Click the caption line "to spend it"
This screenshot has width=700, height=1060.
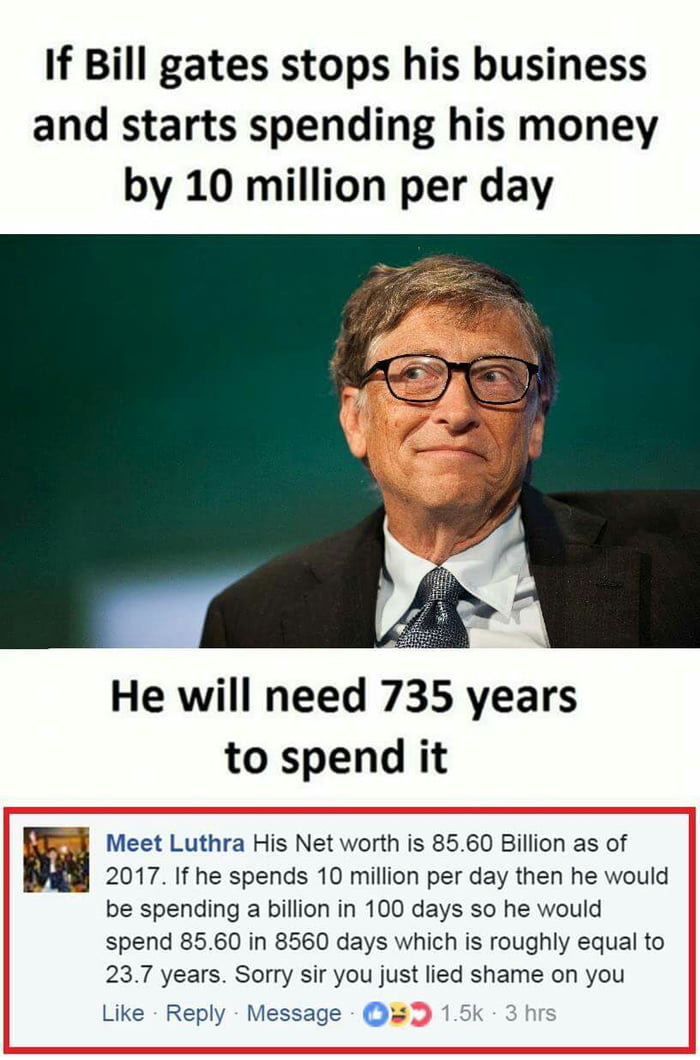[336, 758]
